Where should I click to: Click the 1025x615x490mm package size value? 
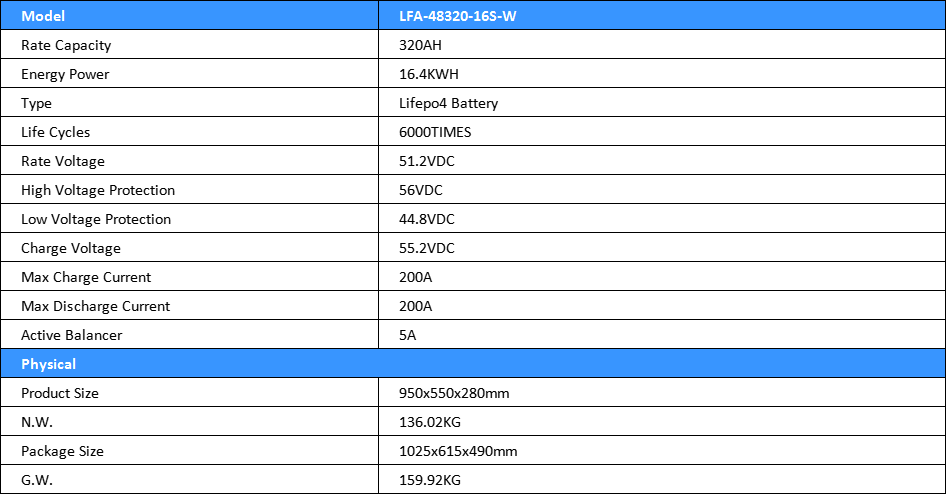coord(458,451)
